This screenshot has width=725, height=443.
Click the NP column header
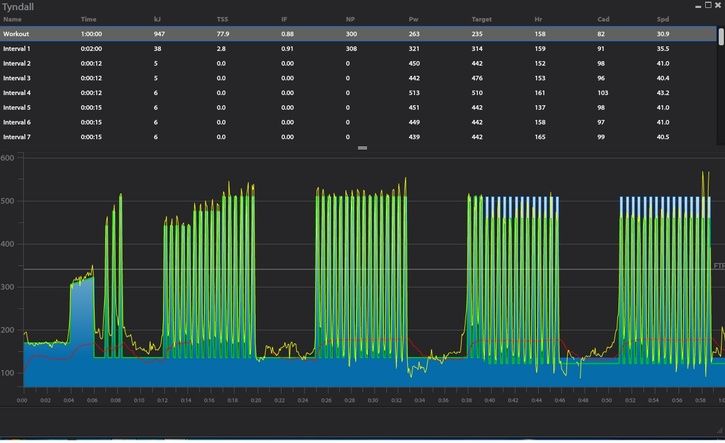tap(350, 19)
